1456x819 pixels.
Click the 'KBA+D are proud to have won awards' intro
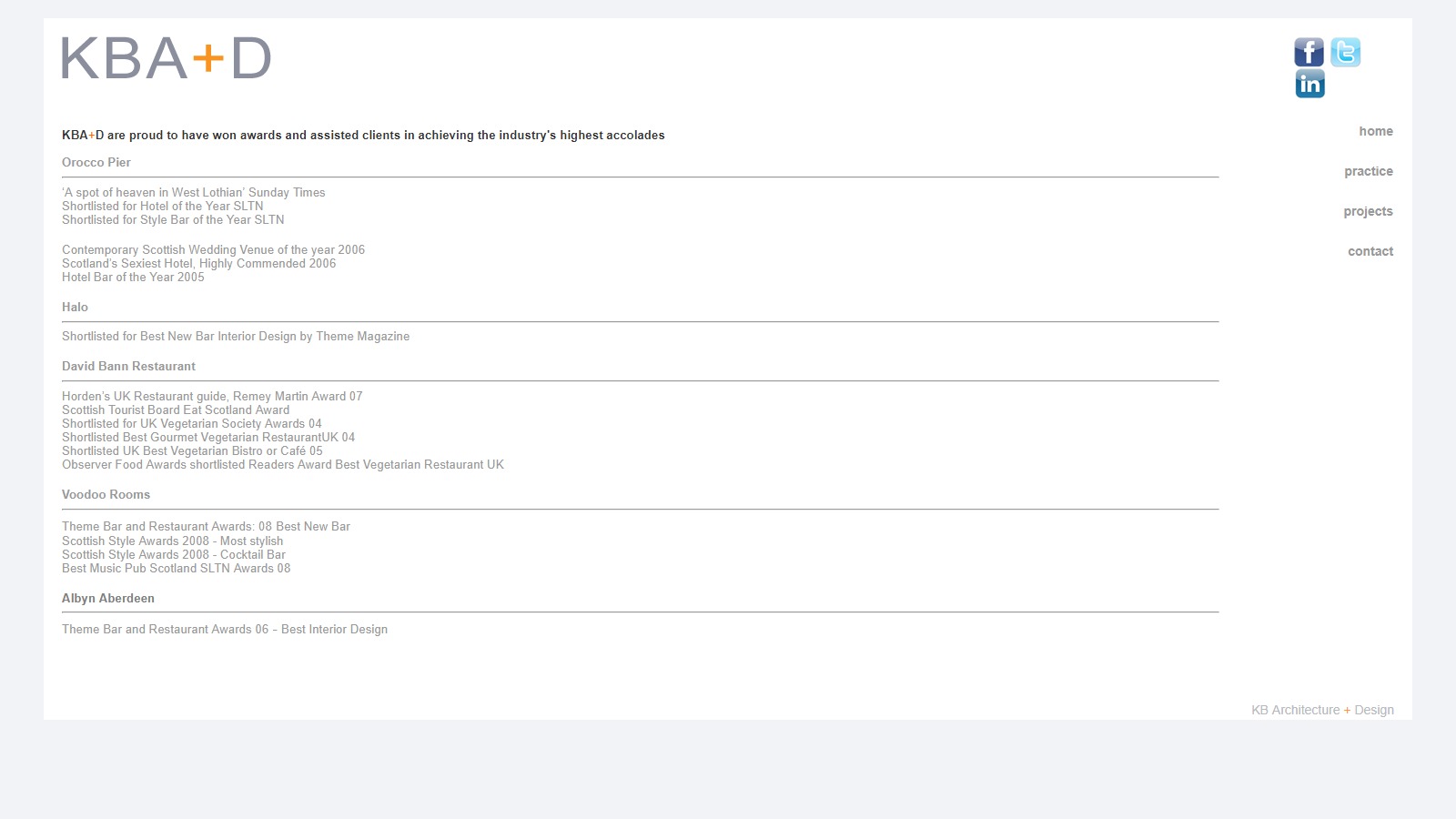(x=363, y=135)
